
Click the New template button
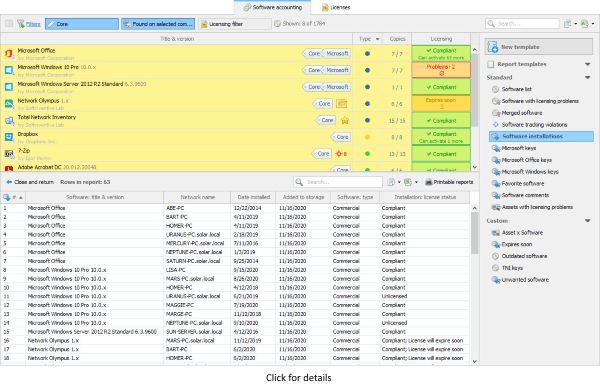pyautogui.click(x=539, y=47)
